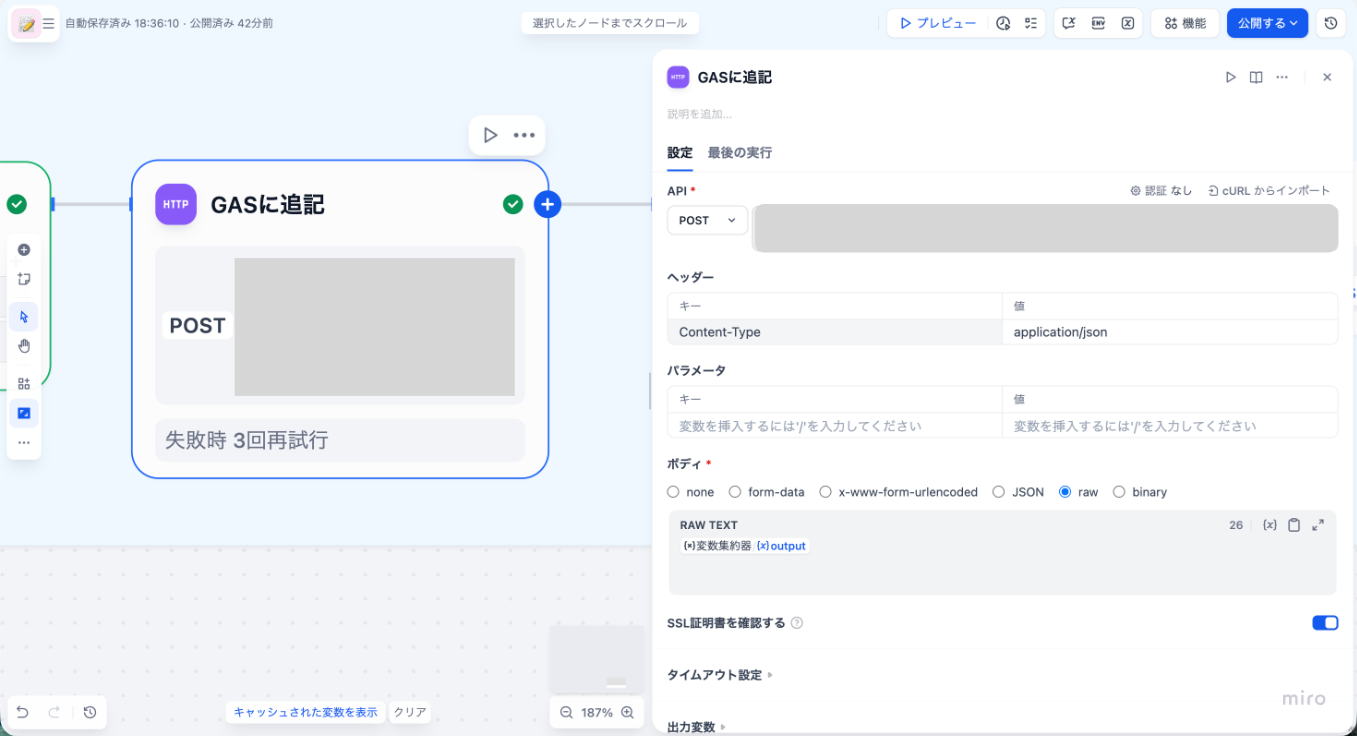Click the Content-Type header key field
1357x736 pixels.
[834, 332]
